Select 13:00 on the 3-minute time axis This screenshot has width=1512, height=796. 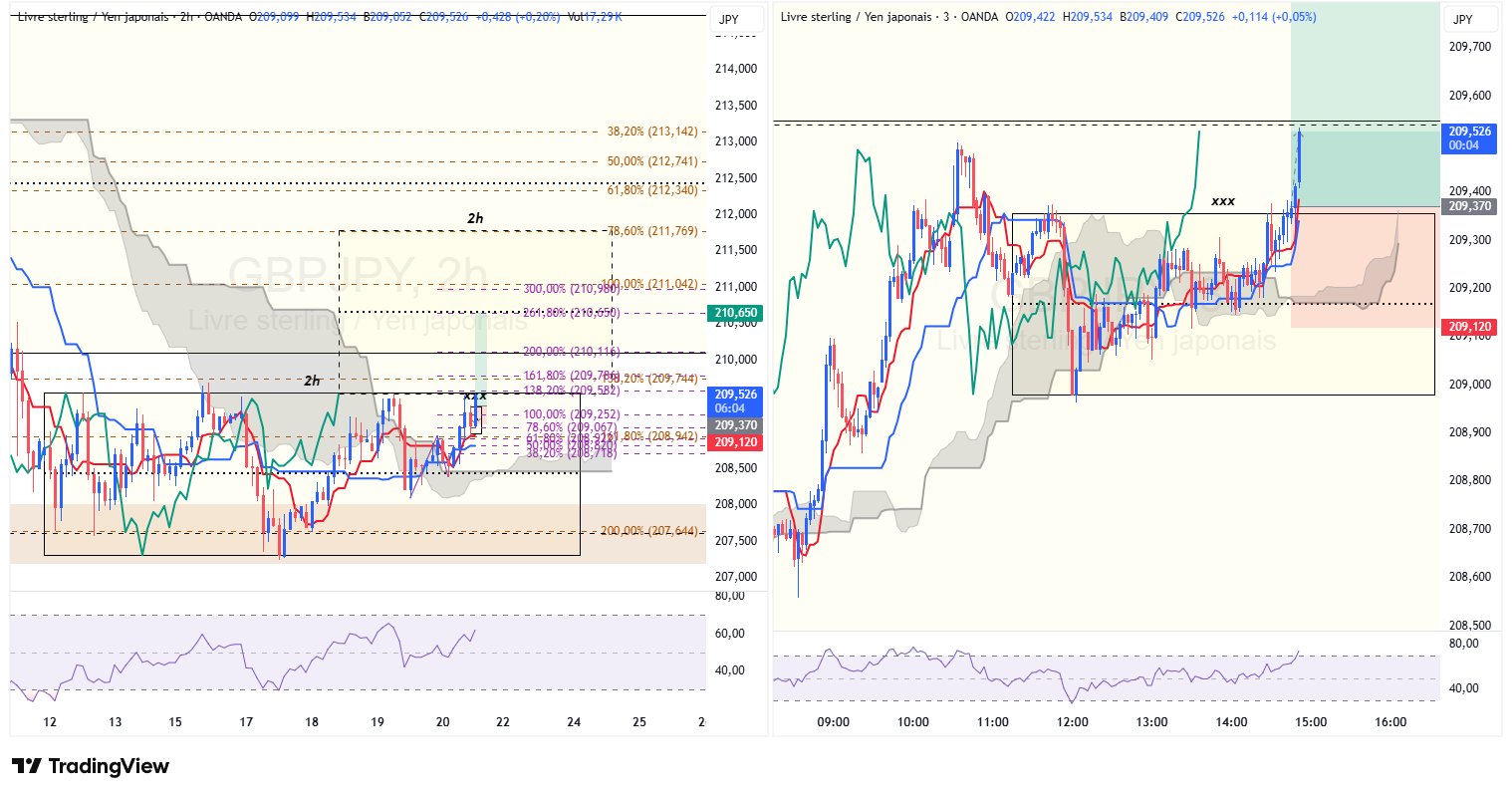pos(1152,722)
